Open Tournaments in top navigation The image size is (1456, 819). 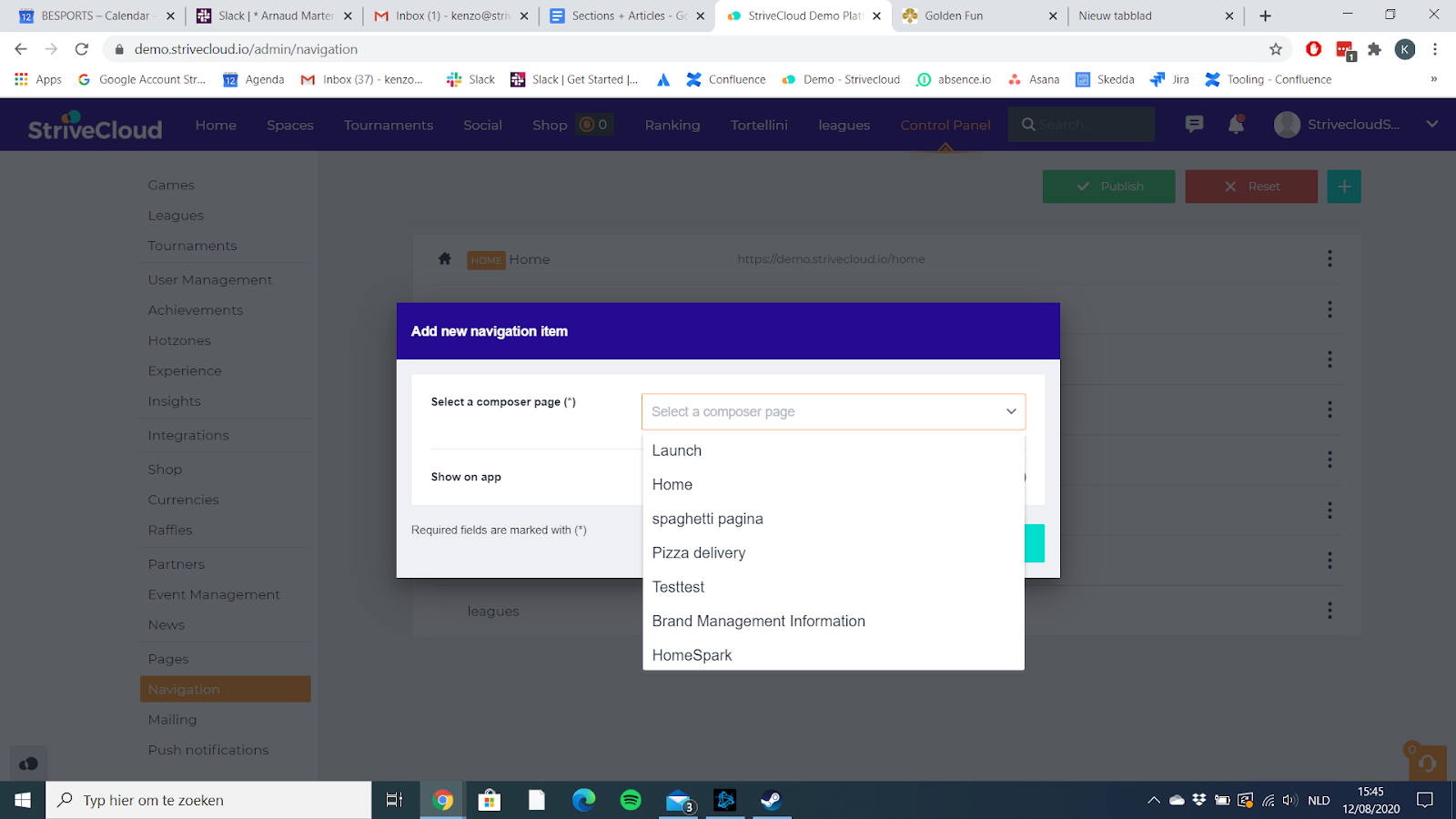click(x=389, y=126)
